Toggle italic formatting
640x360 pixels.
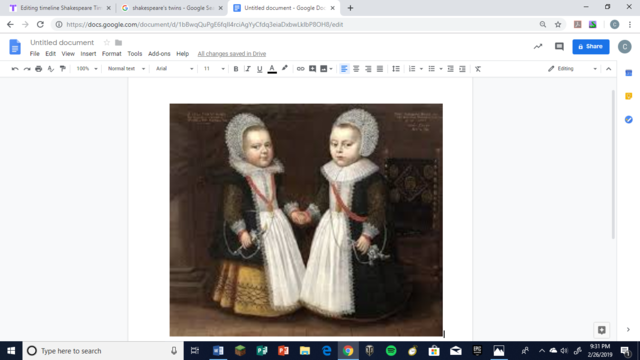pos(247,69)
